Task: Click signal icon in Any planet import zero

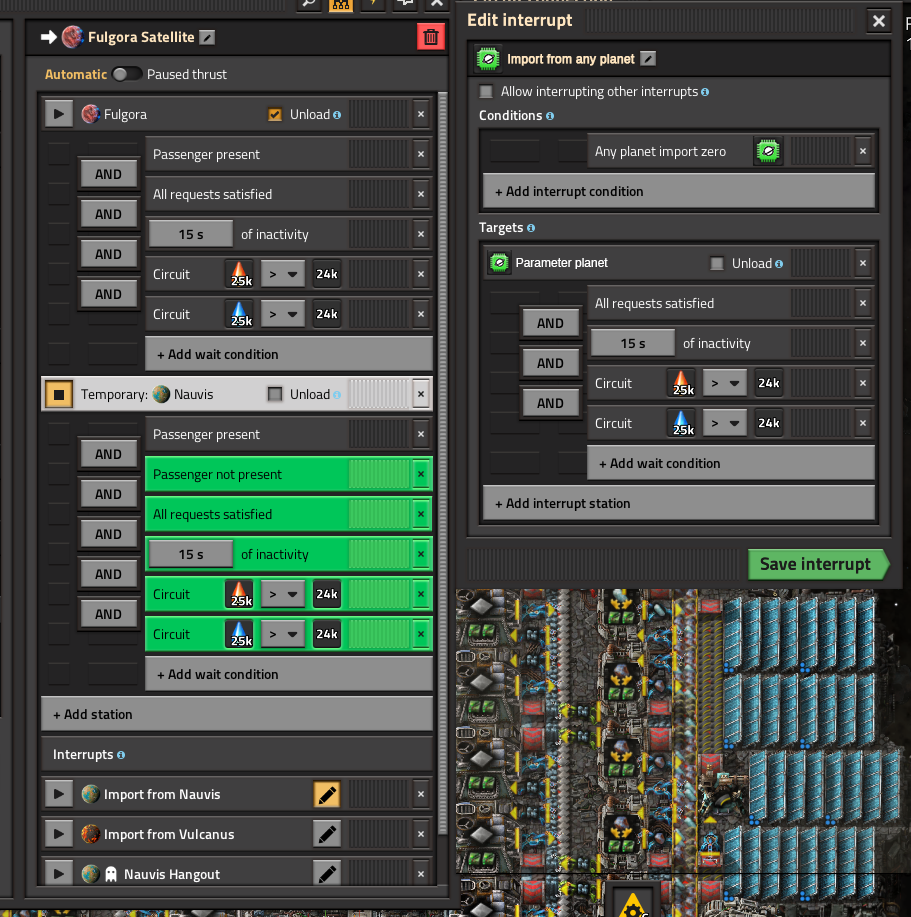Action: point(767,152)
